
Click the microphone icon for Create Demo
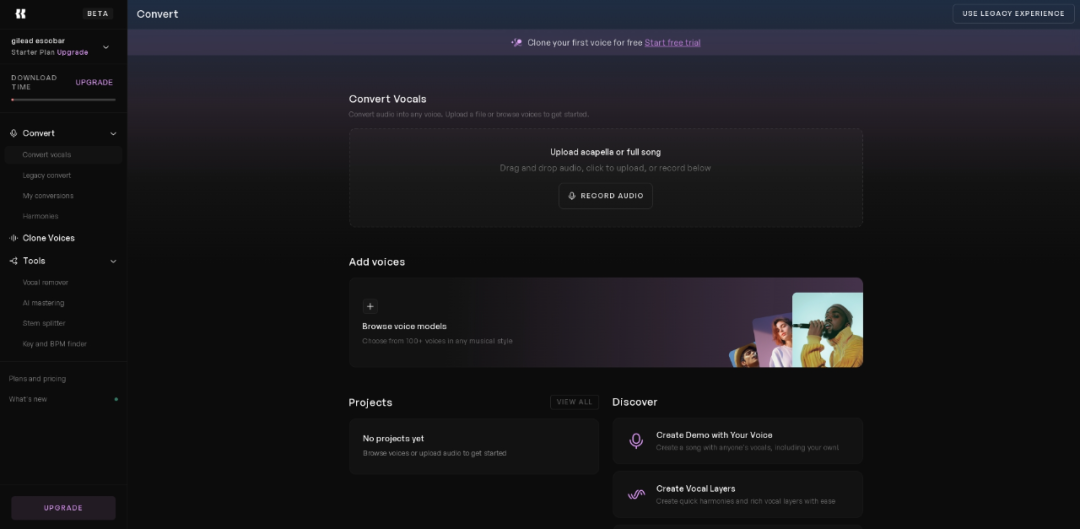pyautogui.click(x=636, y=441)
